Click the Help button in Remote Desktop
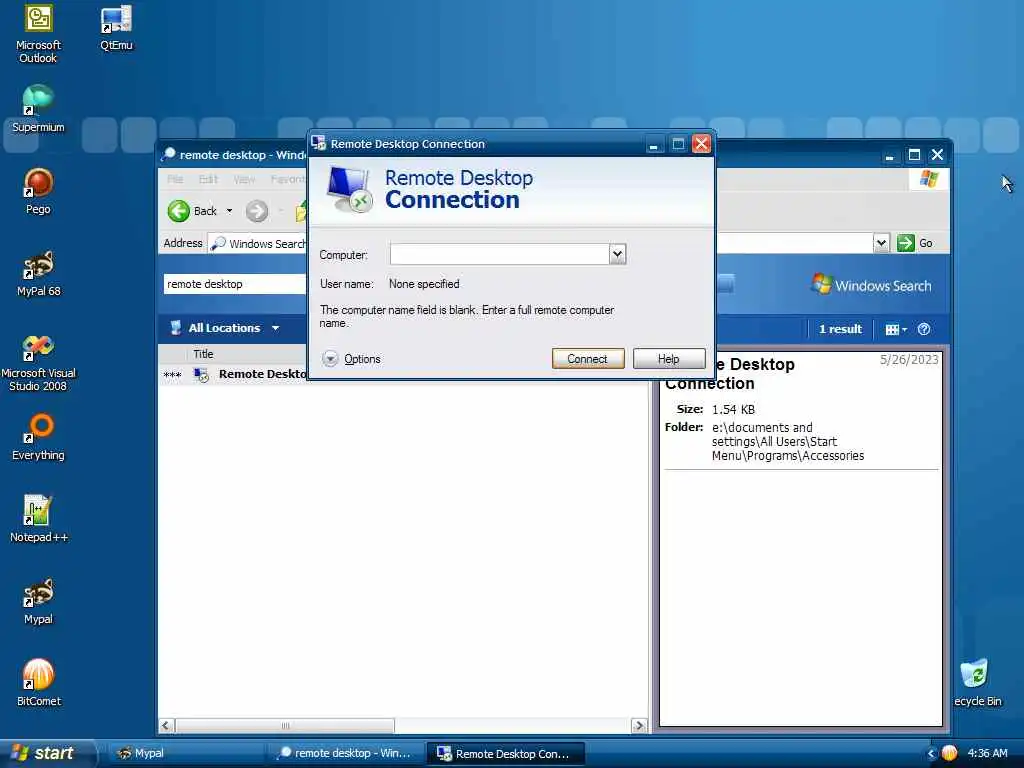The height and width of the screenshot is (768, 1024). point(669,359)
